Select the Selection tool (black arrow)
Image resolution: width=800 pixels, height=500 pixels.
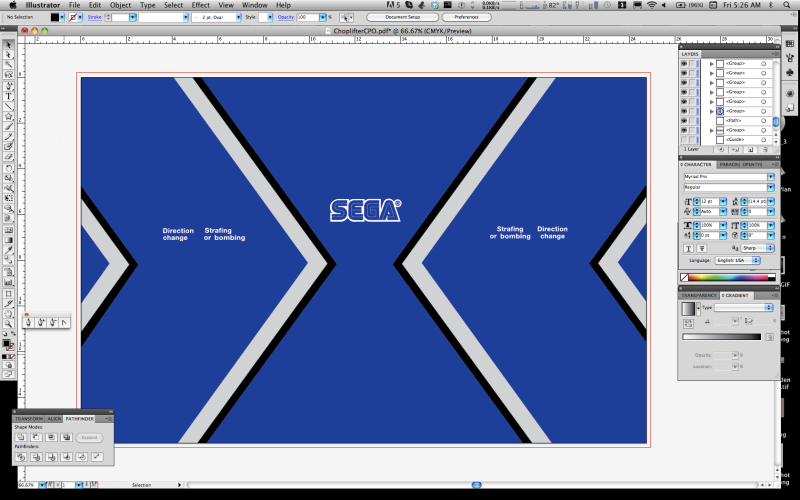pyautogui.click(x=8, y=45)
